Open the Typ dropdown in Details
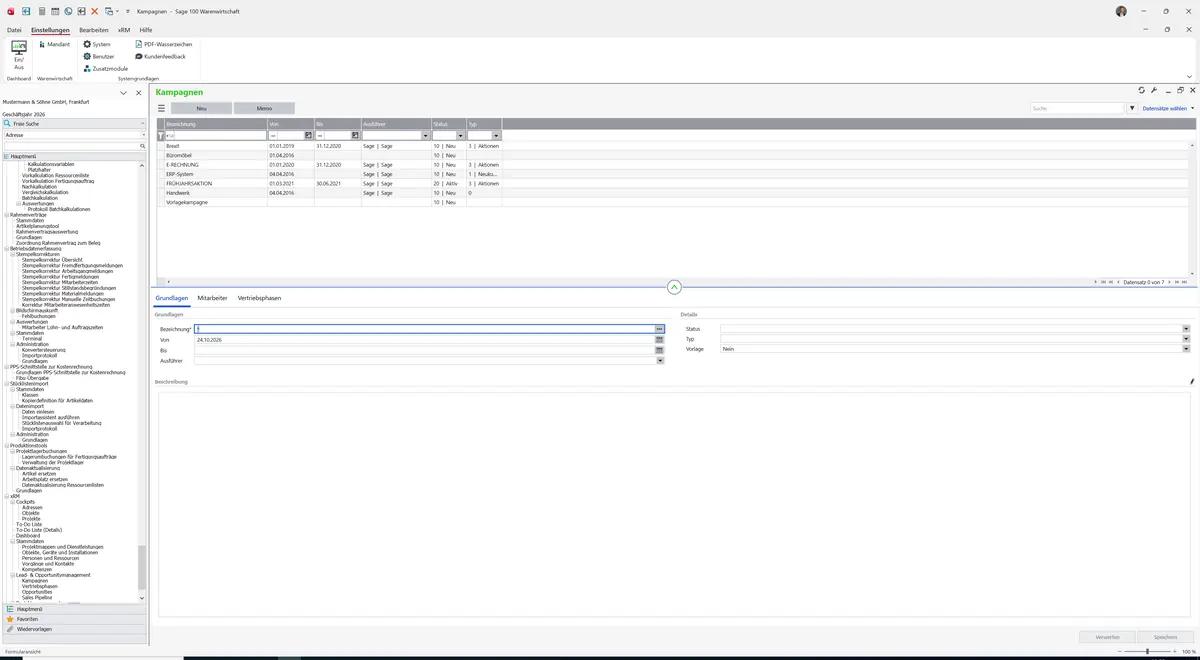 [1186, 339]
